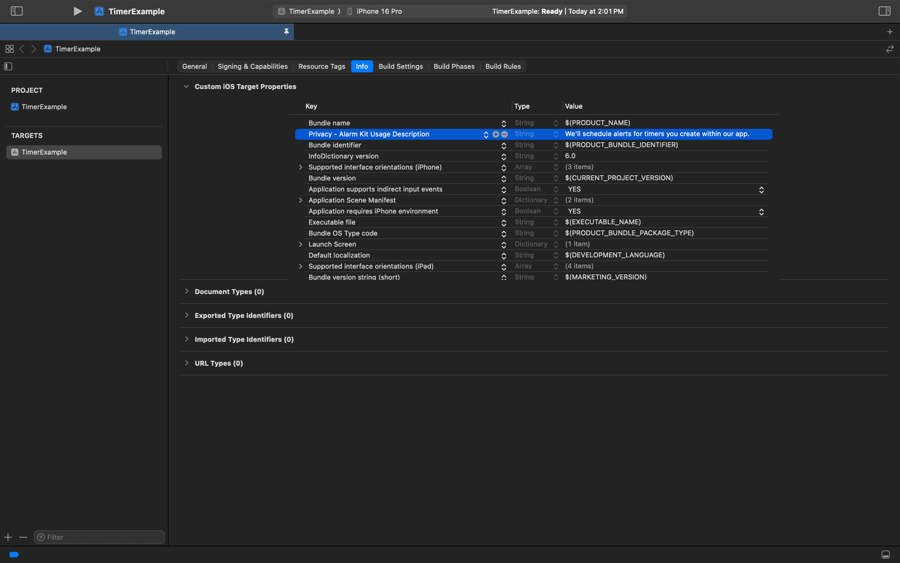Screen dimensions: 900x563
Task: Expand Application Scene Manifest row
Action: (x=300, y=200)
